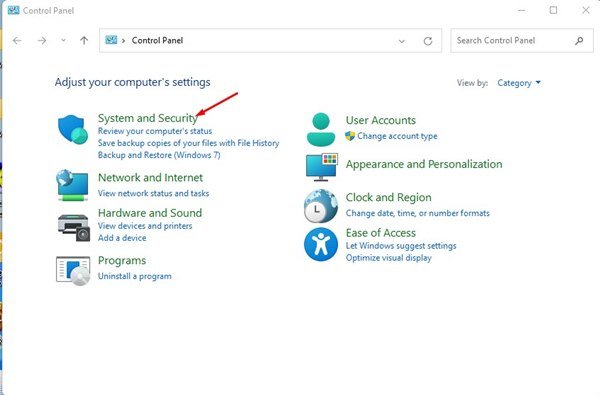
Task: Click the Network and Internet globe icon
Action: [73, 185]
